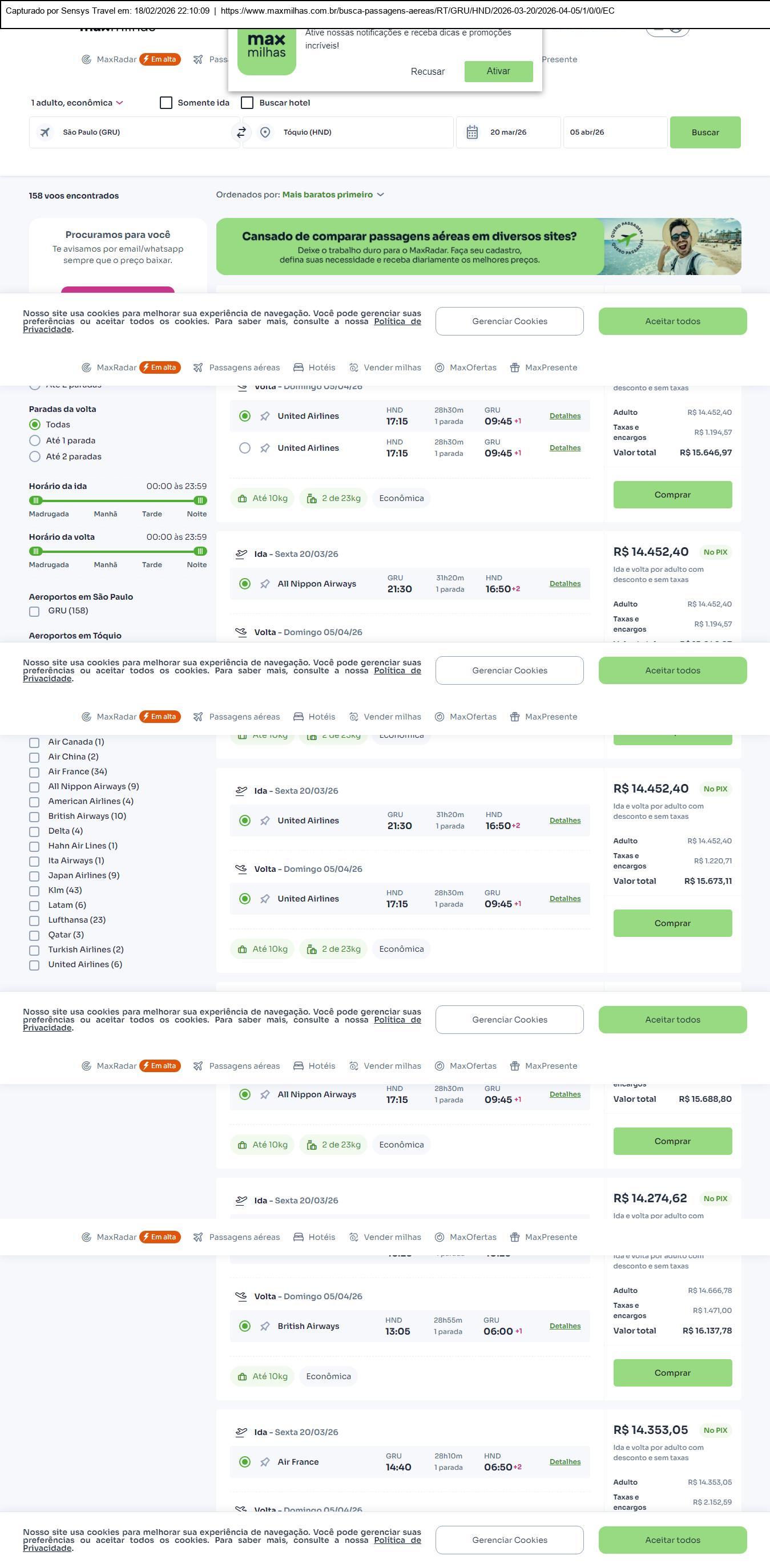Open the 05 abr/26 return date field
770x1568 pixels.
[x=614, y=132]
